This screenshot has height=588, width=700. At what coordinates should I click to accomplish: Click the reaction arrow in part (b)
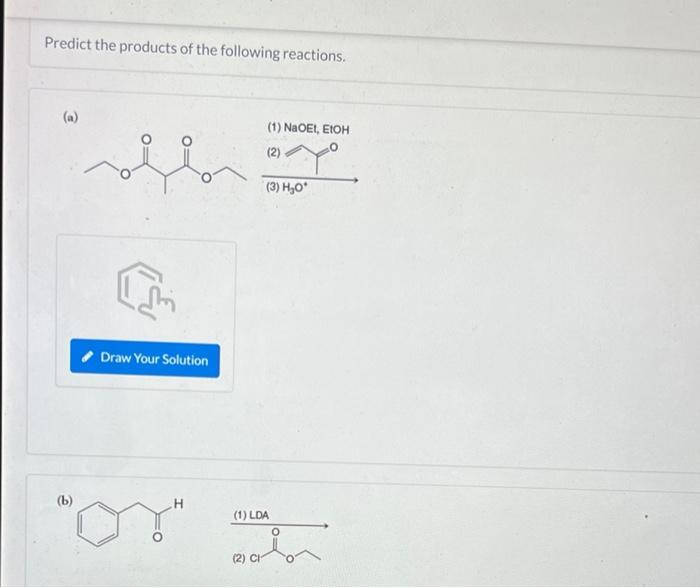[279, 525]
